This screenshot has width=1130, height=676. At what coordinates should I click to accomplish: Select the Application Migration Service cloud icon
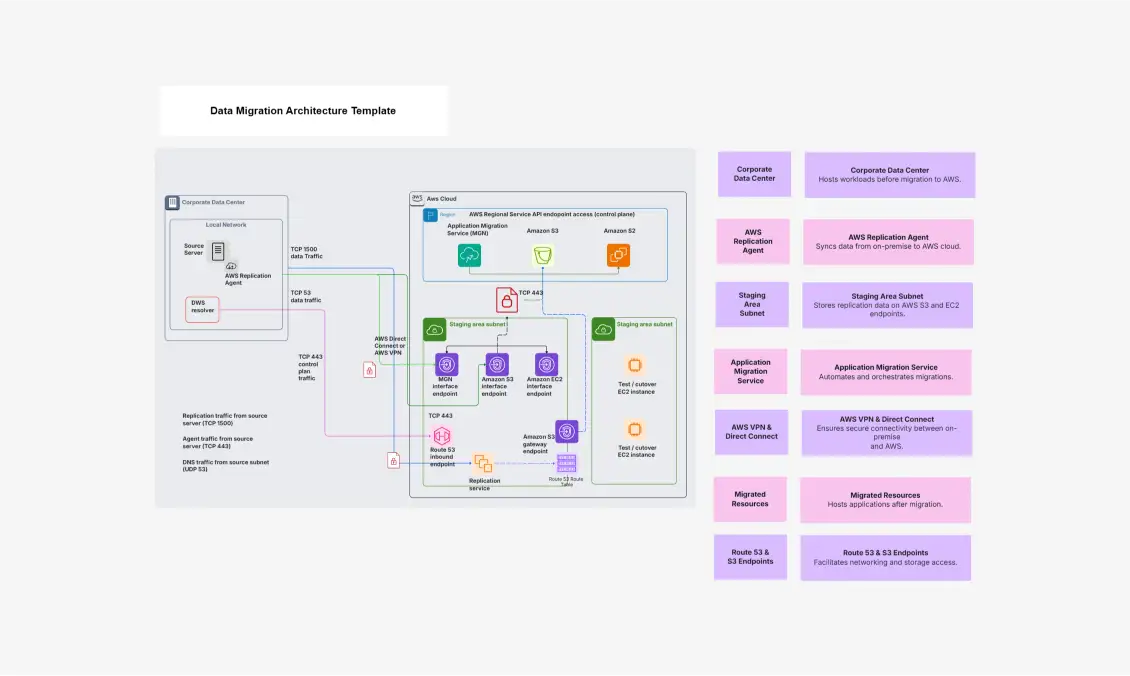(x=469, y=255)
